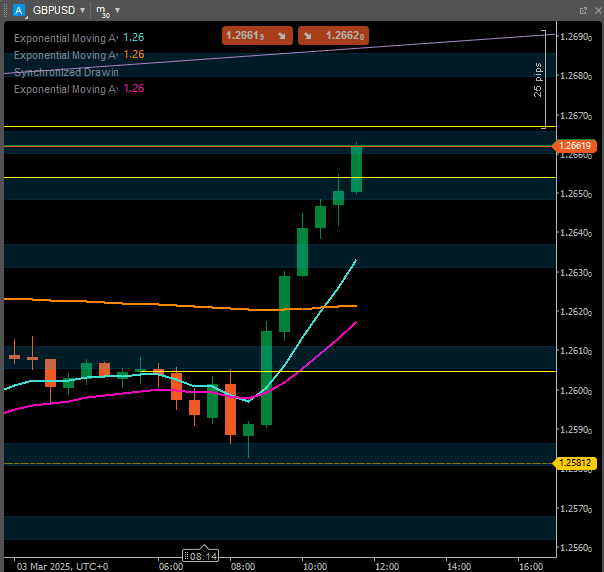The image size is (604, 572).
Task: Select the magenta Exponential Moving Average label
Action: (x=66, y=89)
